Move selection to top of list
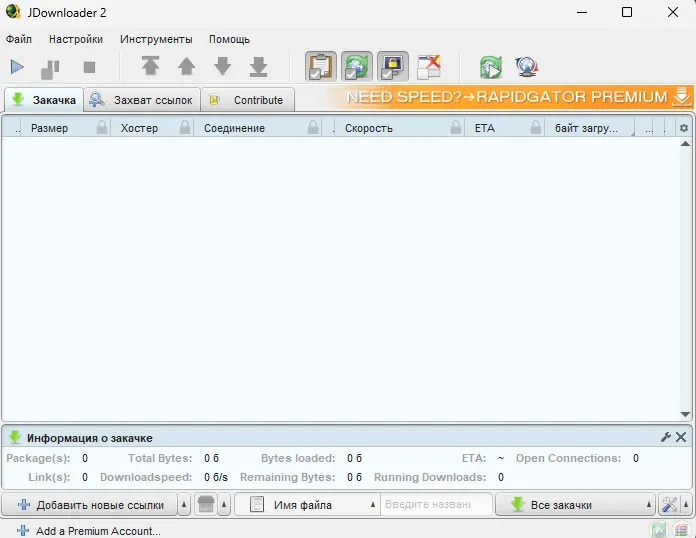 pyautogui.click(x=150, y=67)
